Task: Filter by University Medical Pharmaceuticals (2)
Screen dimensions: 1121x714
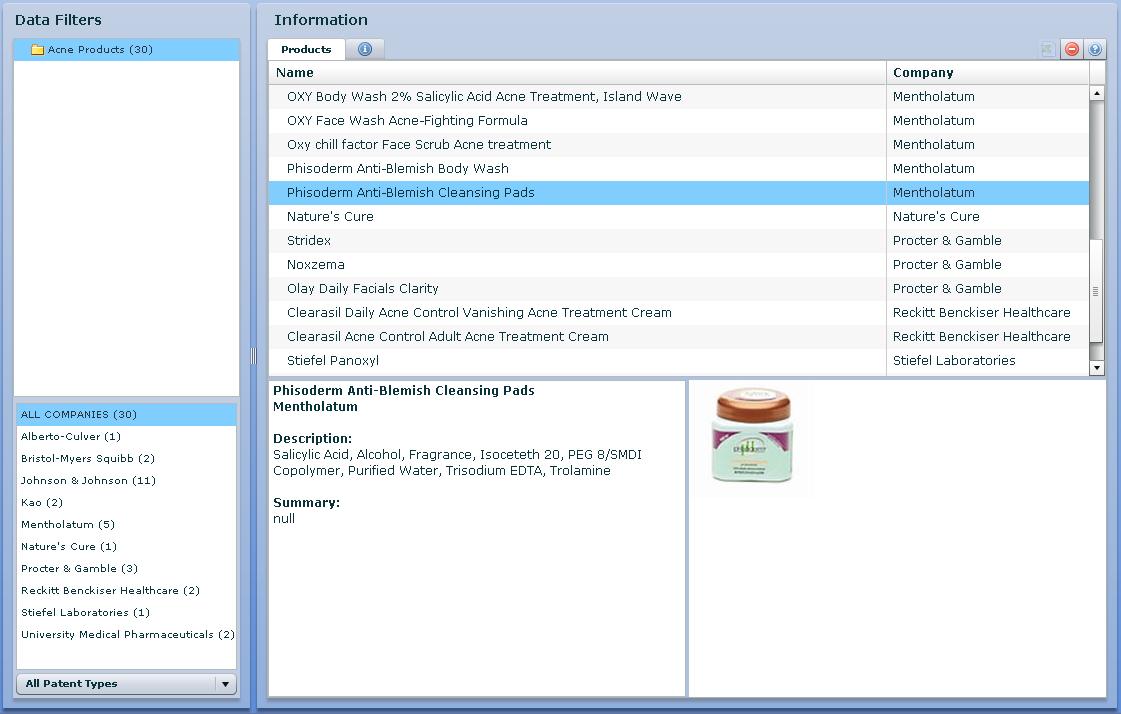Action: coord(128,635)
